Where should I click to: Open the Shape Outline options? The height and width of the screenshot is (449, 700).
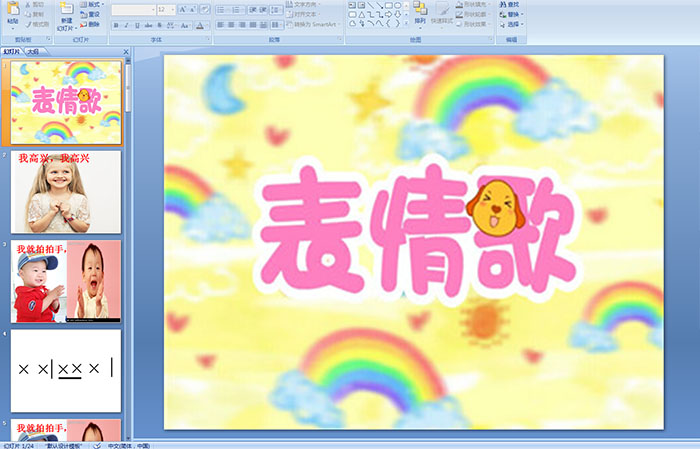tap(474, 14)
